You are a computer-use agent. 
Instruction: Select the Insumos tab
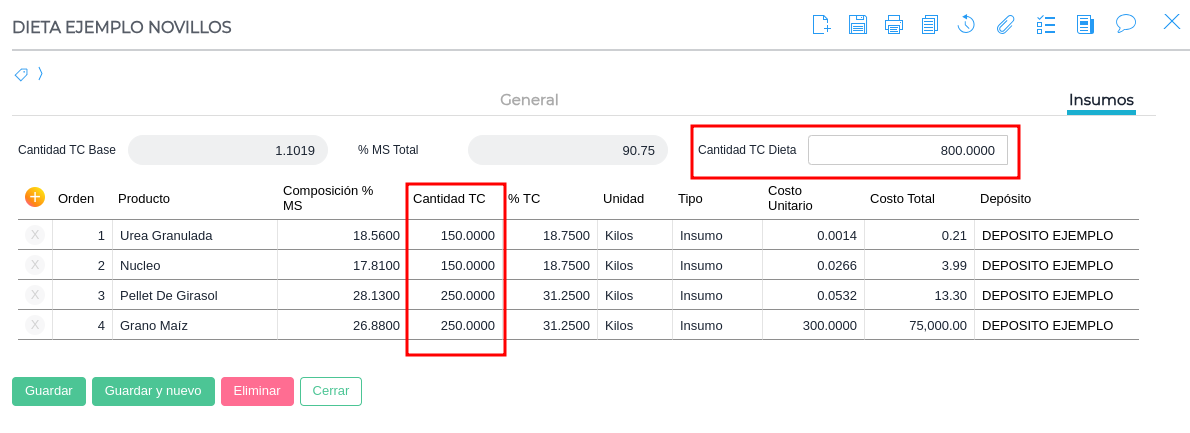(x=1101, y=100)
